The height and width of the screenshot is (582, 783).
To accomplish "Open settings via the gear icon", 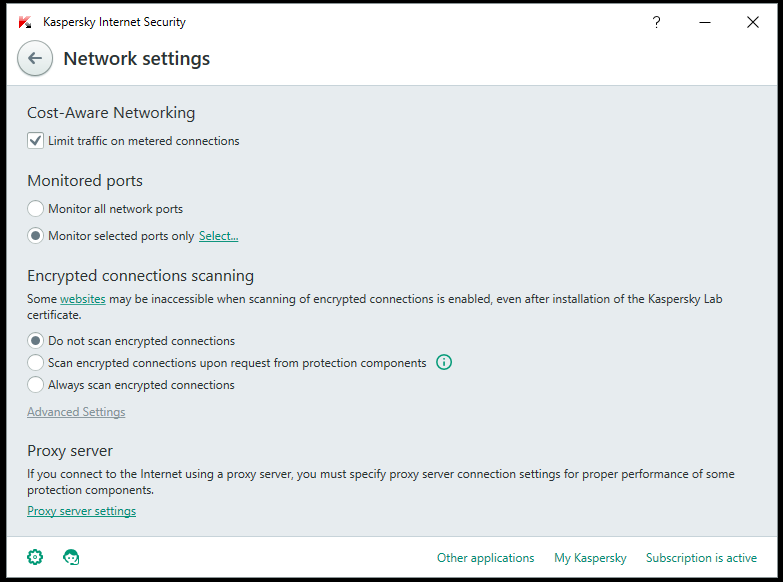I will tap(35, 557).
